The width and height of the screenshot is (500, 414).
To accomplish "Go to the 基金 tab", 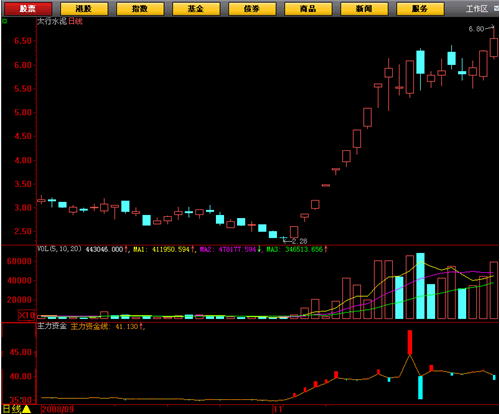I will [196, 9].
